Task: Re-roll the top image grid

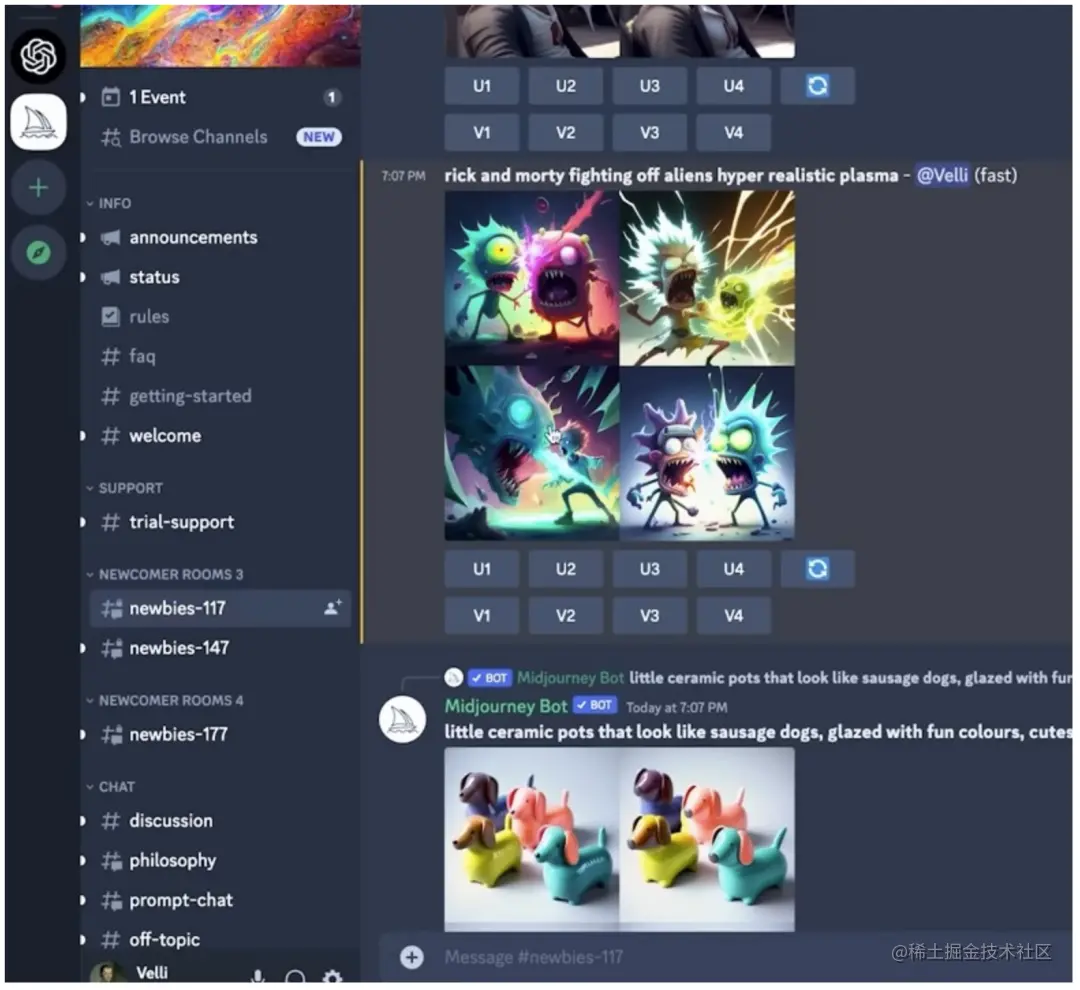Action: 818,86
